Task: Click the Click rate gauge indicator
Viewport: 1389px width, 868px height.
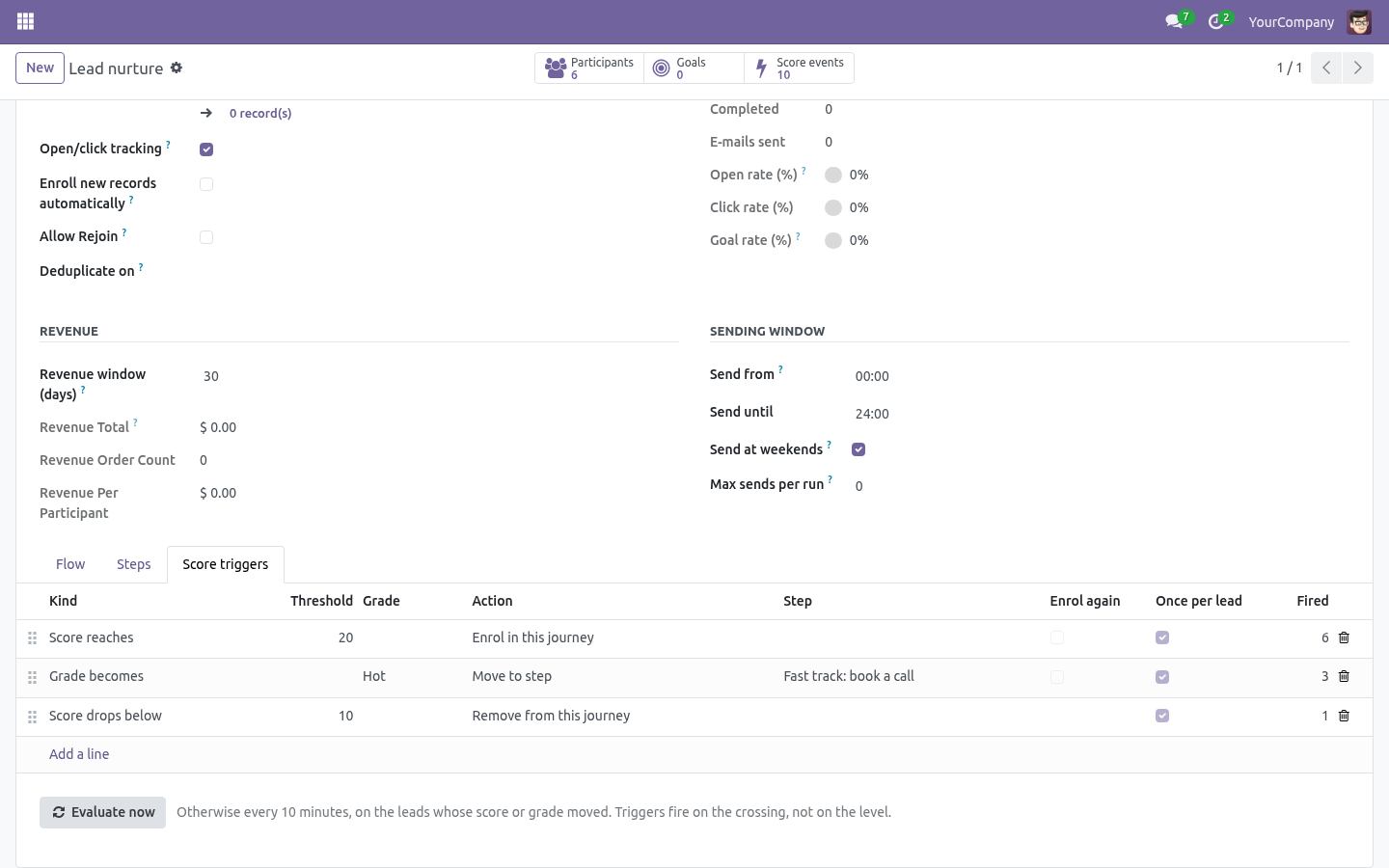Action: pos(833,207)
